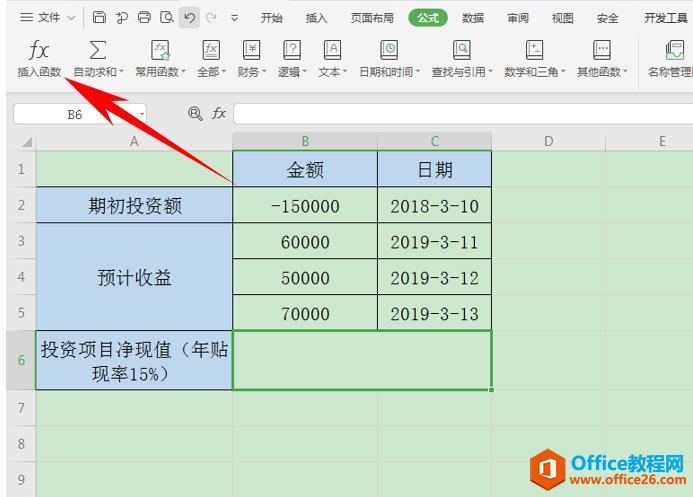693x497 pixels.
Task: Open the Name Manager icon
Action: [x=675, y=50]
